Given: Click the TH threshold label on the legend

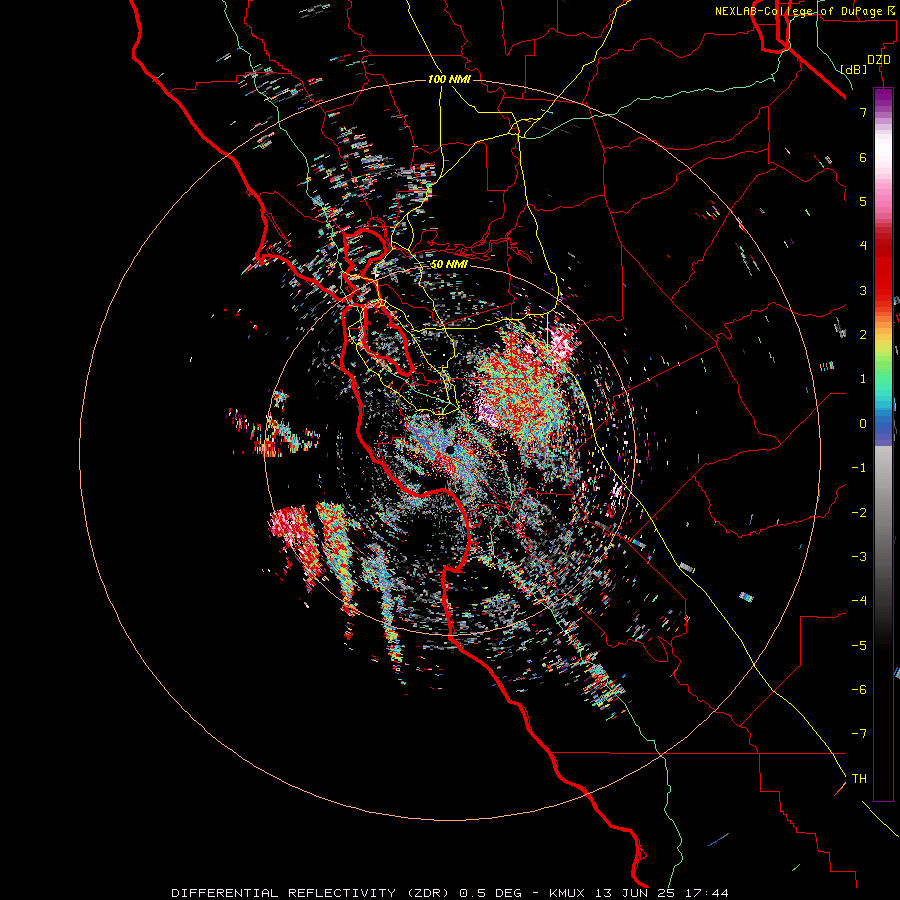Looking at the screenshot, I should tap(859, 779).
